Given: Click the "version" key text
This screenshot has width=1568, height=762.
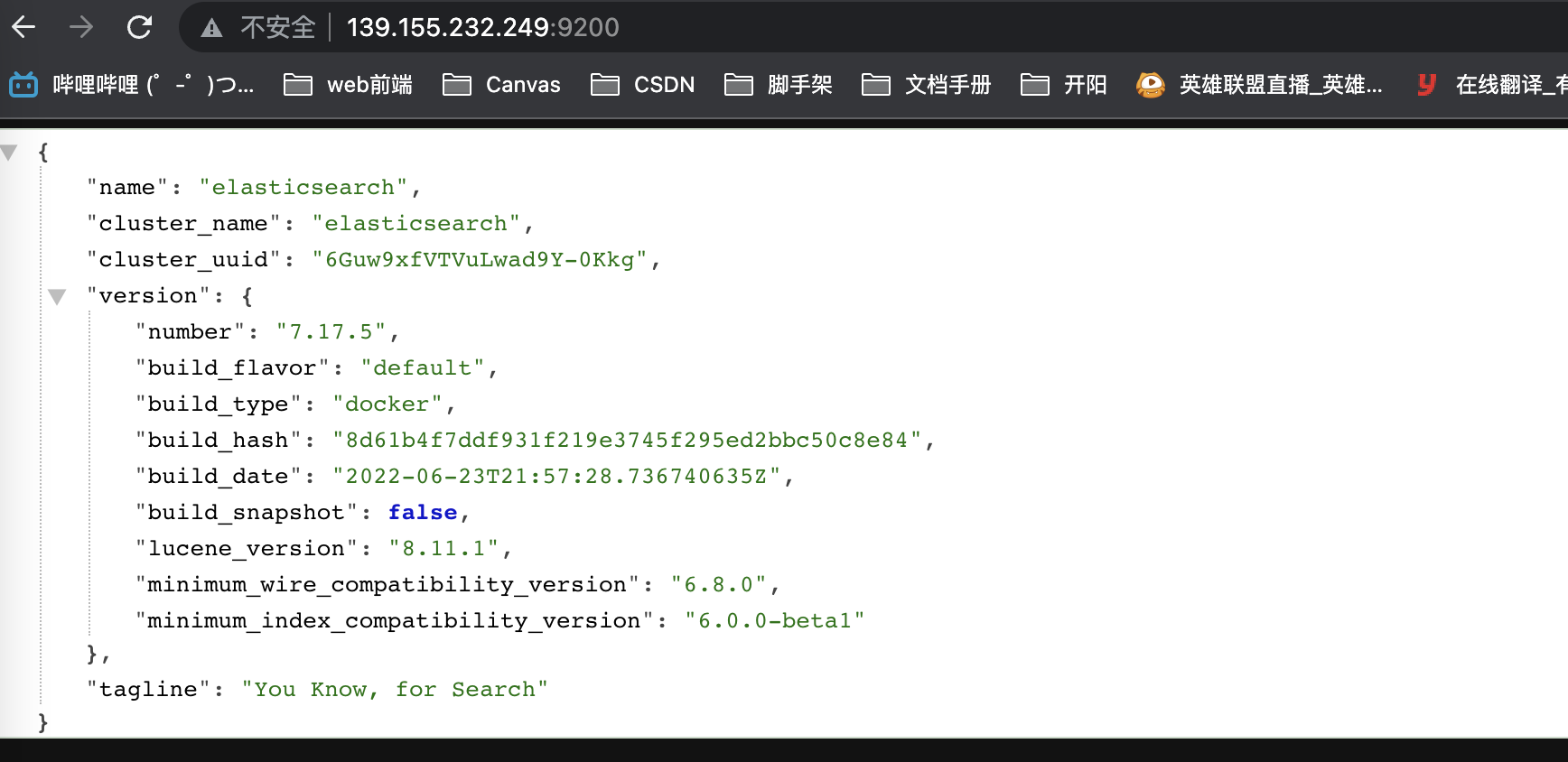Looking at the screenshot, I should click(148, 296).
